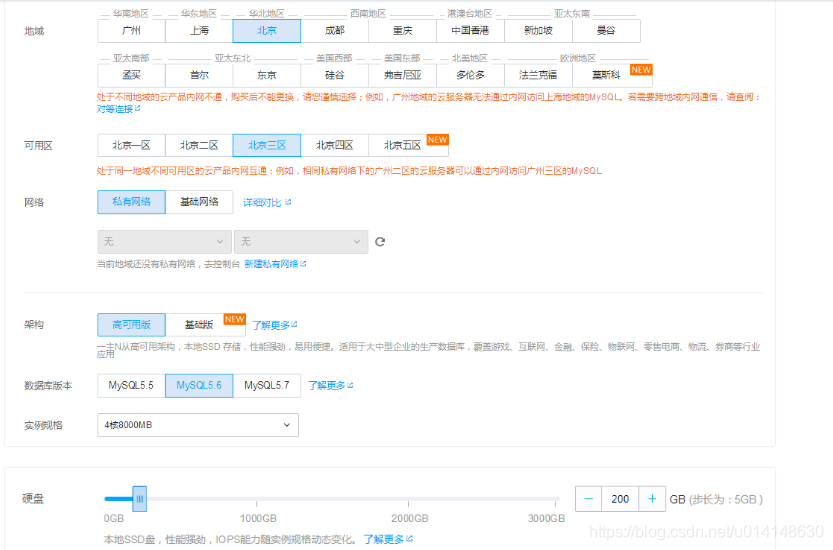This screenshot has width=833, height=550.
Task: Pick availability zone 北京二区
Action: (199, 146)
